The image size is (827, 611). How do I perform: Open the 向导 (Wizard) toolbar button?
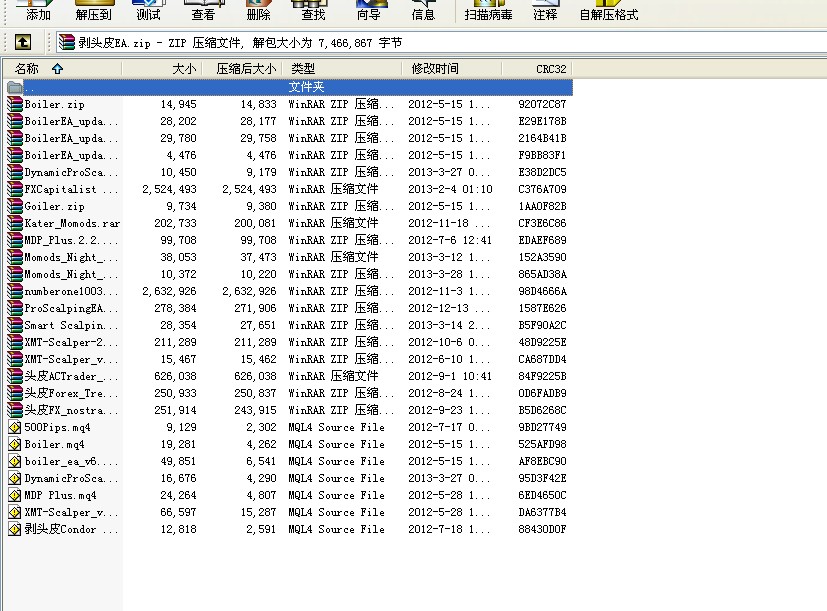pos(368,12)
